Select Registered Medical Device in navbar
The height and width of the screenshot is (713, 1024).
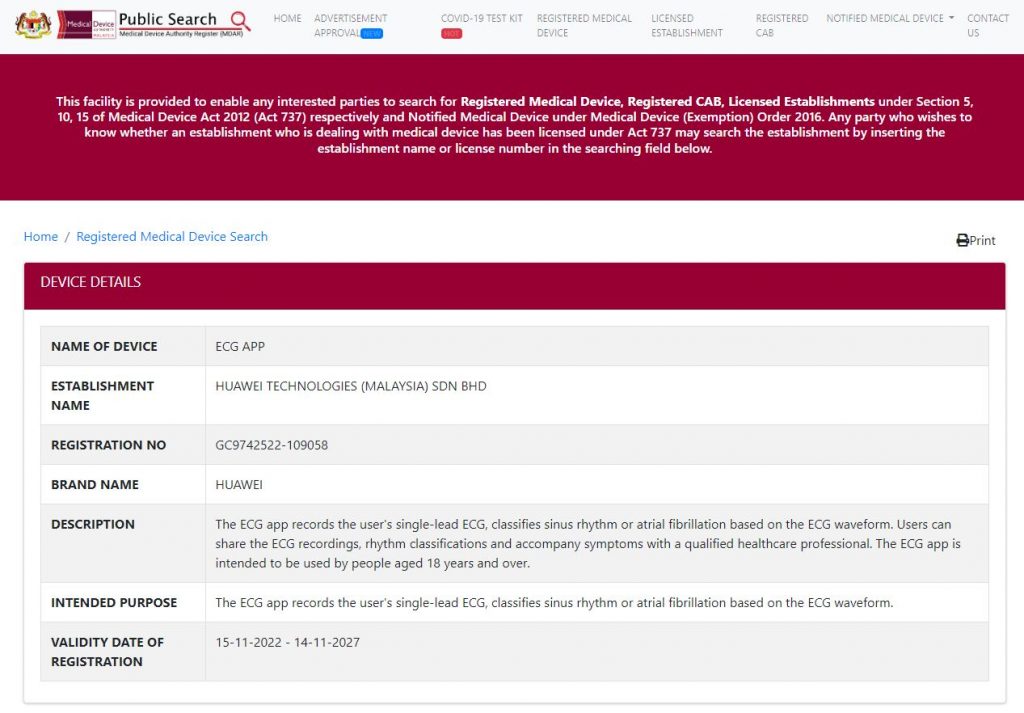click(x=584, y=25)
